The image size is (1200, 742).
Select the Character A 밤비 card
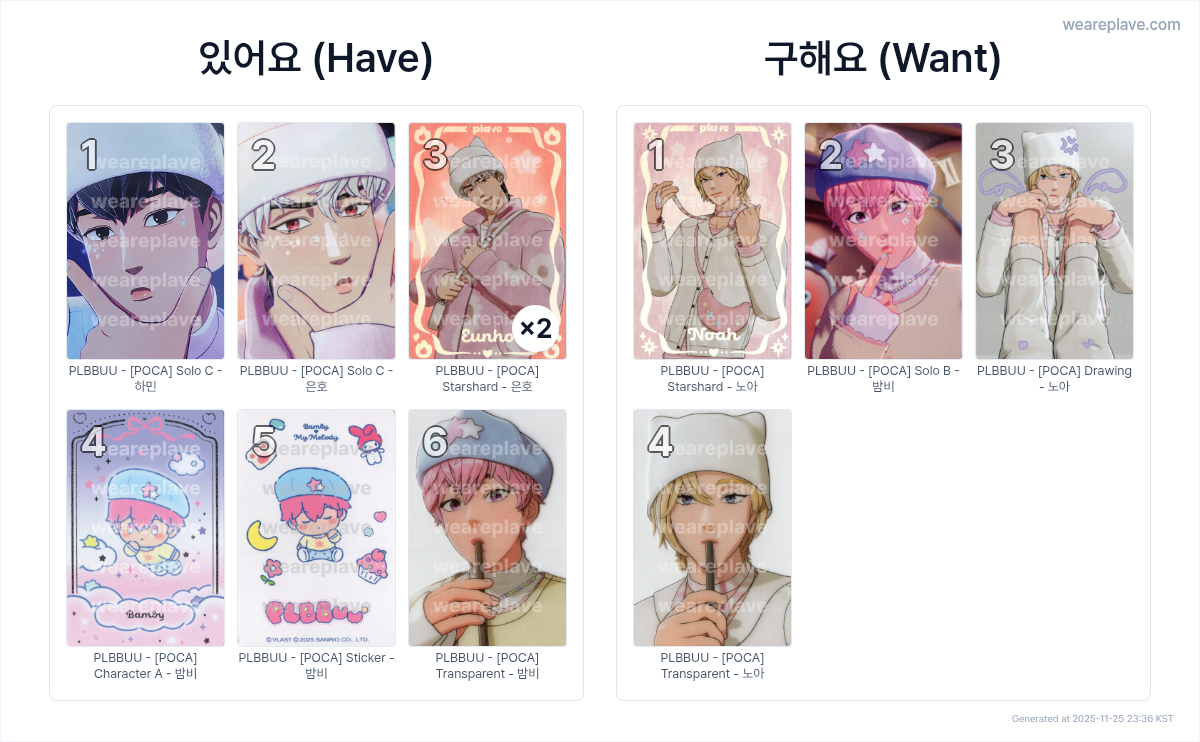146,528
